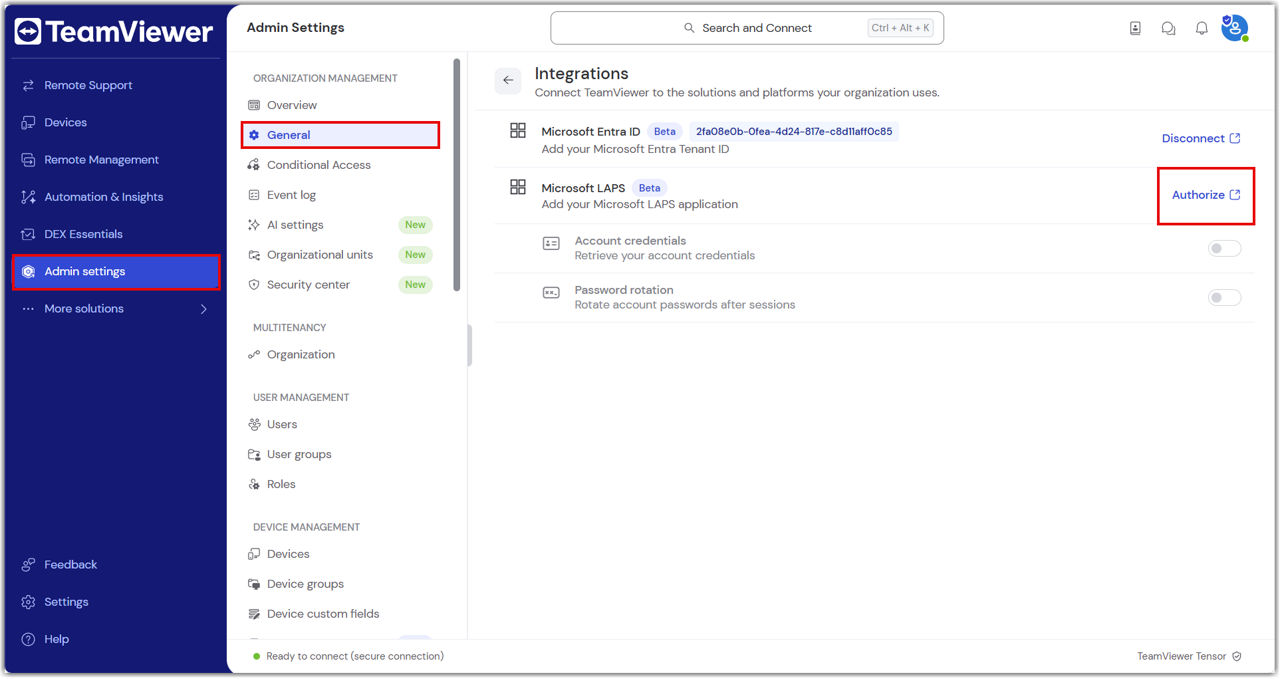Open User groups under User Management
The width and height of the screenshot is (1280, 679).
[298, 454]
